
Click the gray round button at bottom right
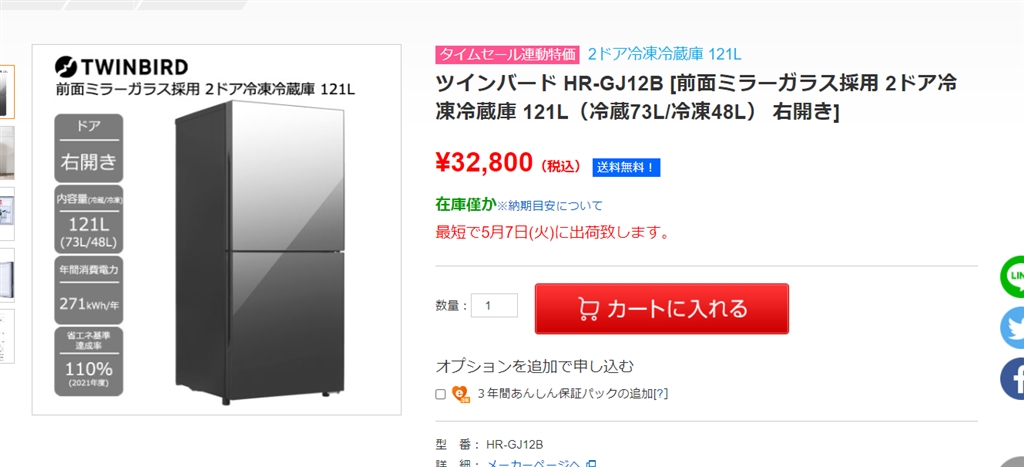pyautogui.click(x=1016, y=462)
